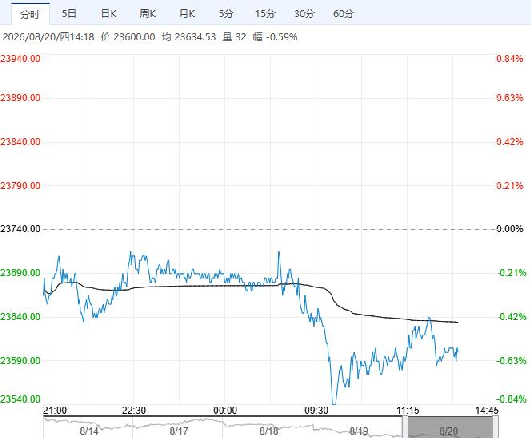Open the 日K daily candlestick tab

(x=109, y=14)
